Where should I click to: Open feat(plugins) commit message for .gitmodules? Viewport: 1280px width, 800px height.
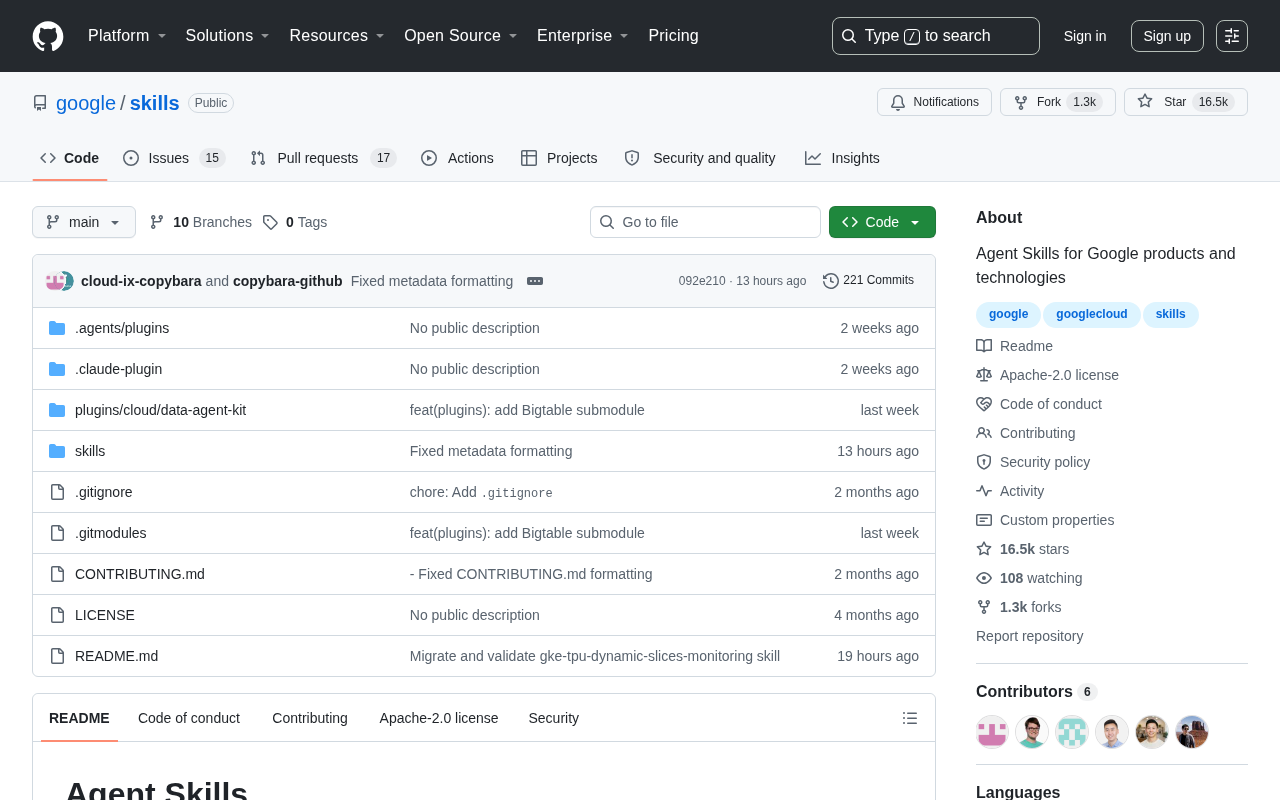click(x=527, y=533)
